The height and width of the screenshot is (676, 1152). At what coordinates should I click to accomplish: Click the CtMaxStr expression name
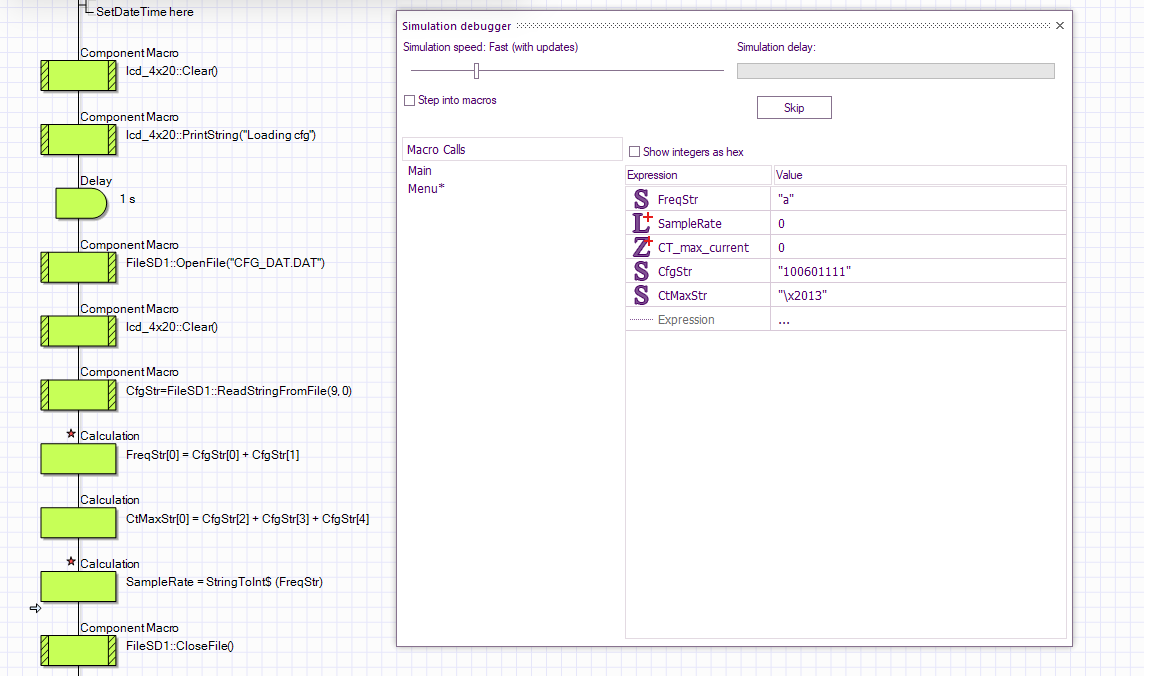point(682,295)
